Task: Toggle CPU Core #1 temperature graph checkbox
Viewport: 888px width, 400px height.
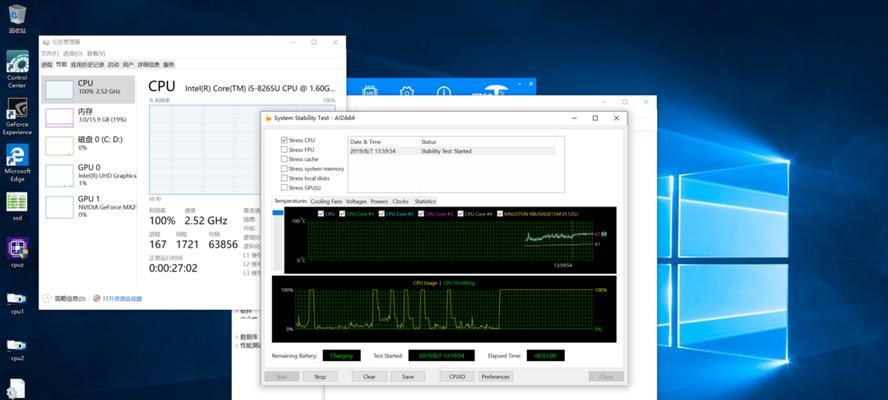Action: [343, 213]
